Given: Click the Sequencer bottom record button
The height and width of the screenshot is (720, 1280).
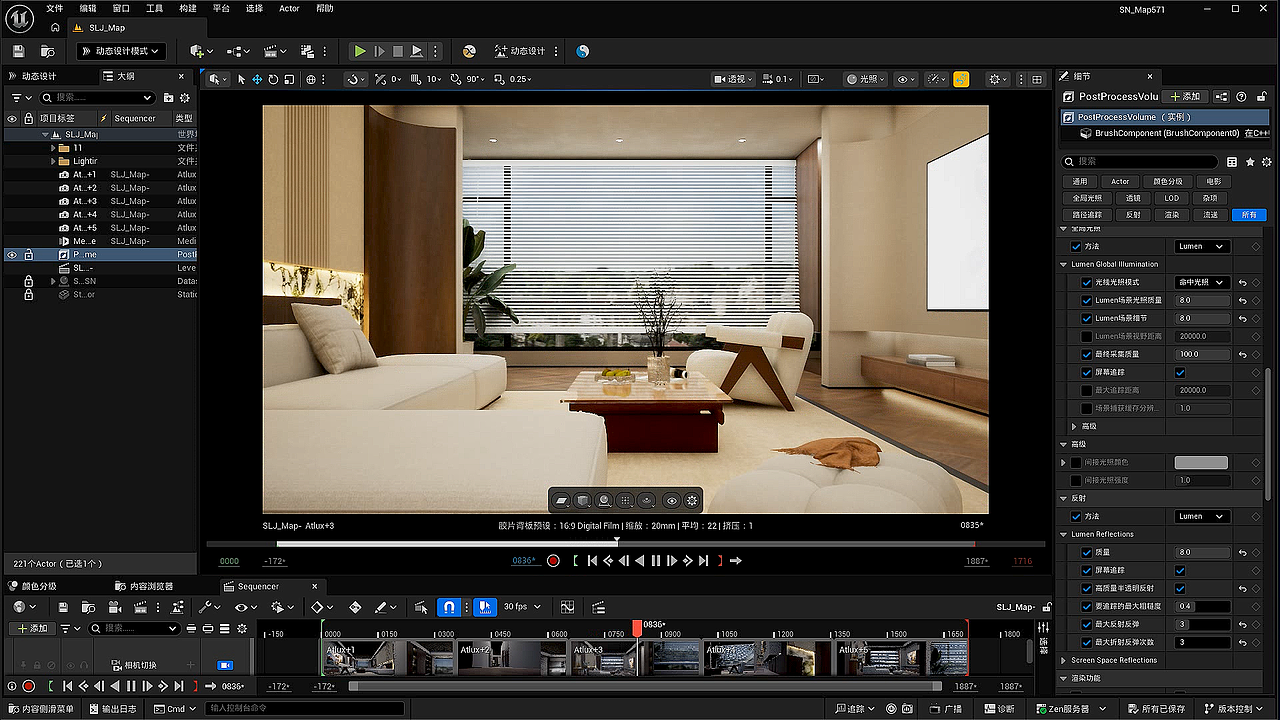Looking at the screenshot, I should pyautogui.click(x=29, y=686).
